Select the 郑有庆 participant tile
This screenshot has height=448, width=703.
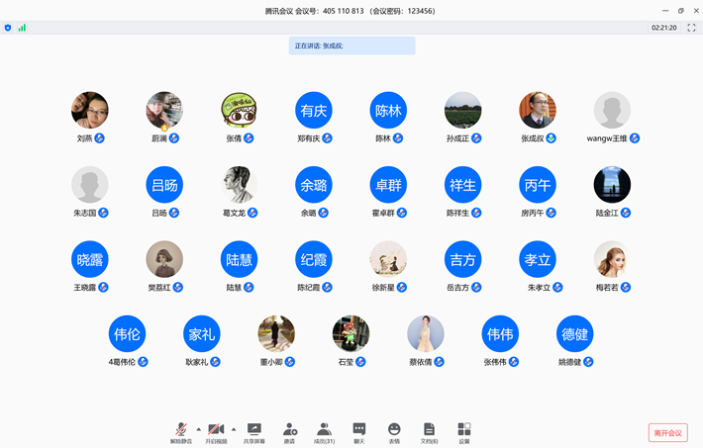coord(314,110)
